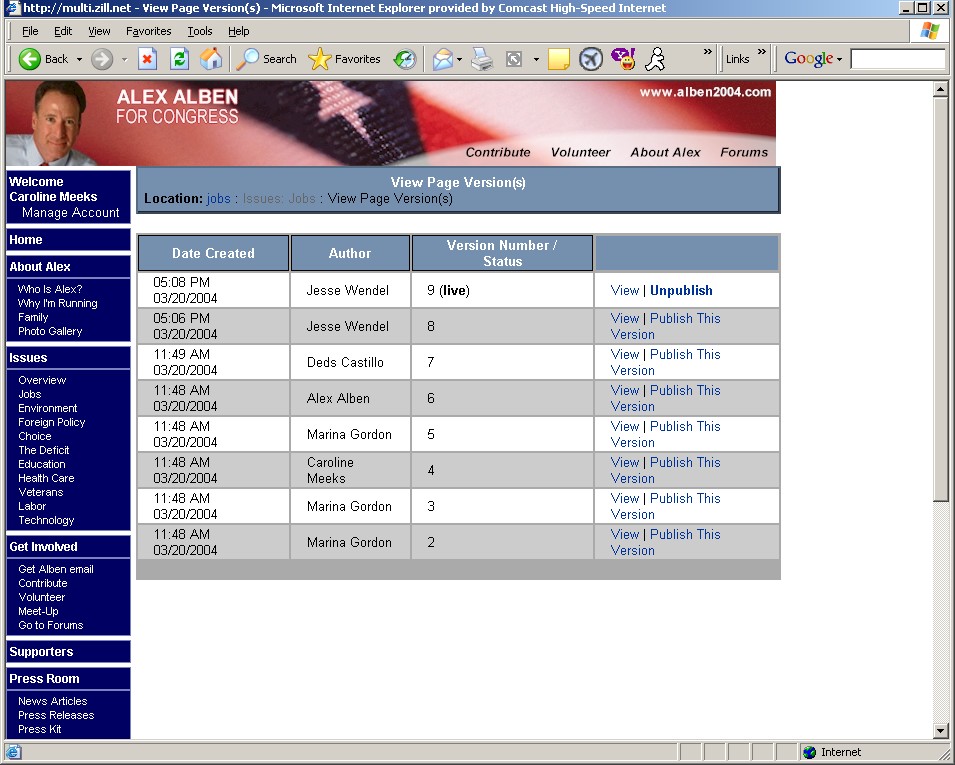Click Unpublish for version 9
Image resolution: width=955 pixels, height=765 pixels.
click(x=681, y=290)
